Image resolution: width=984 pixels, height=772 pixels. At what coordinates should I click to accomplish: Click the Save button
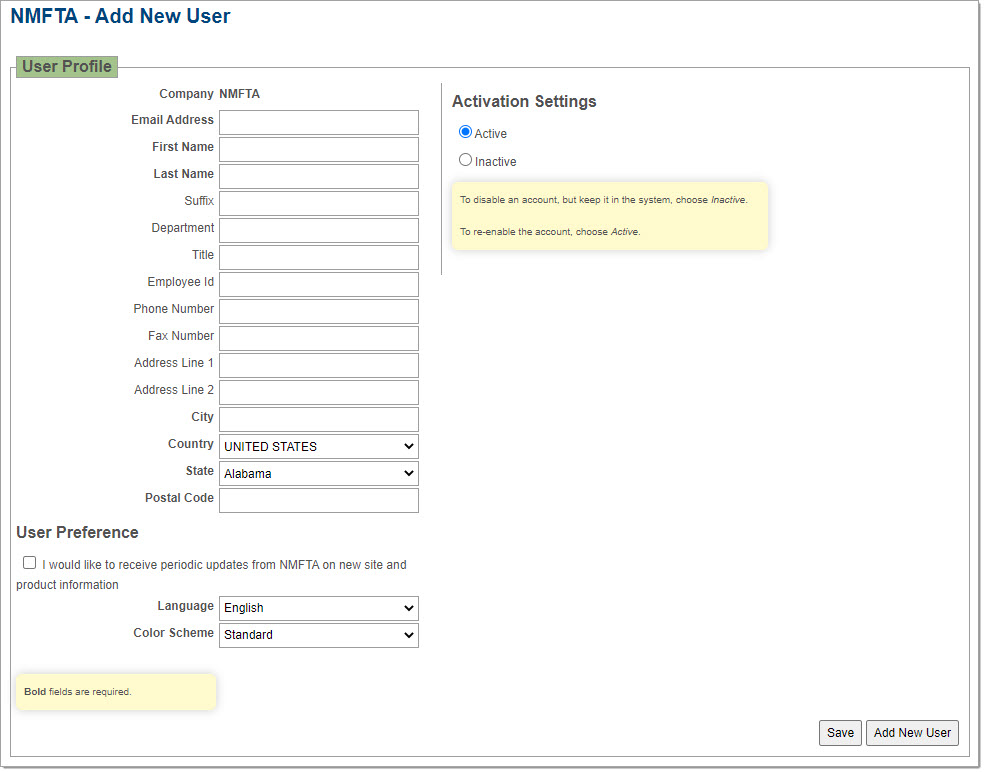pyautogui.click(x=840, y=733)
